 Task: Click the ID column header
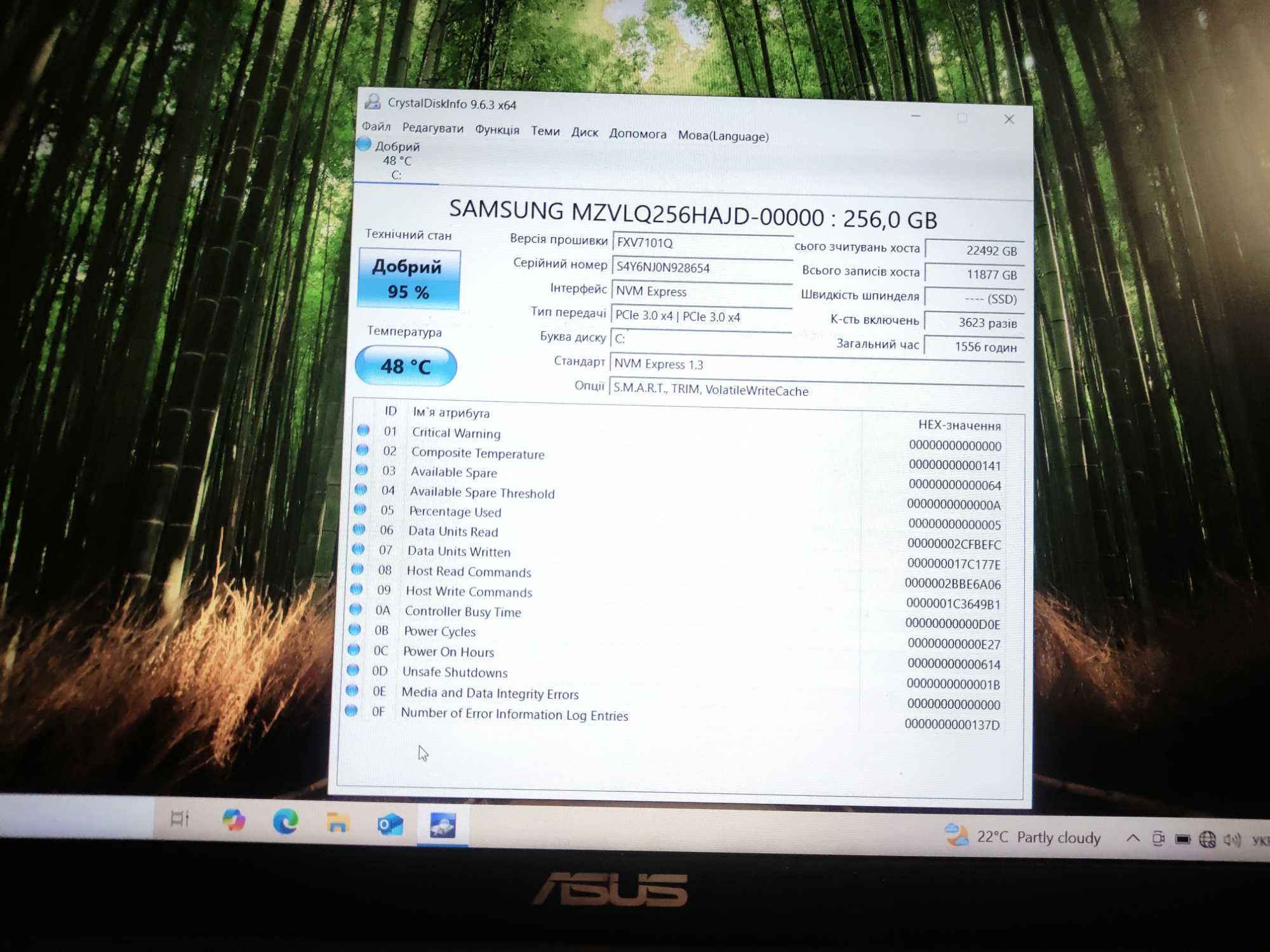point(390,411)
